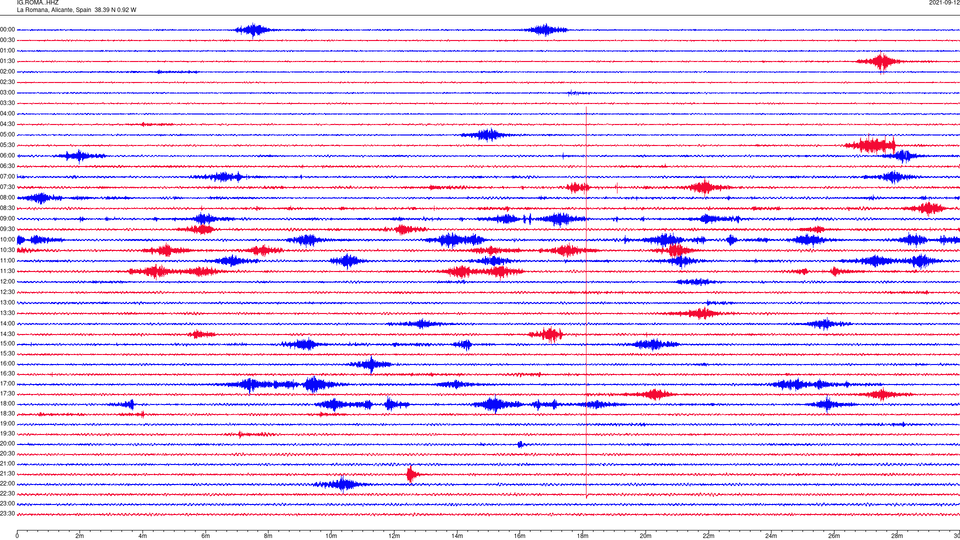Click the 26m tick label on x-axis
Screen dimensions: 960x540
point(834,536)
